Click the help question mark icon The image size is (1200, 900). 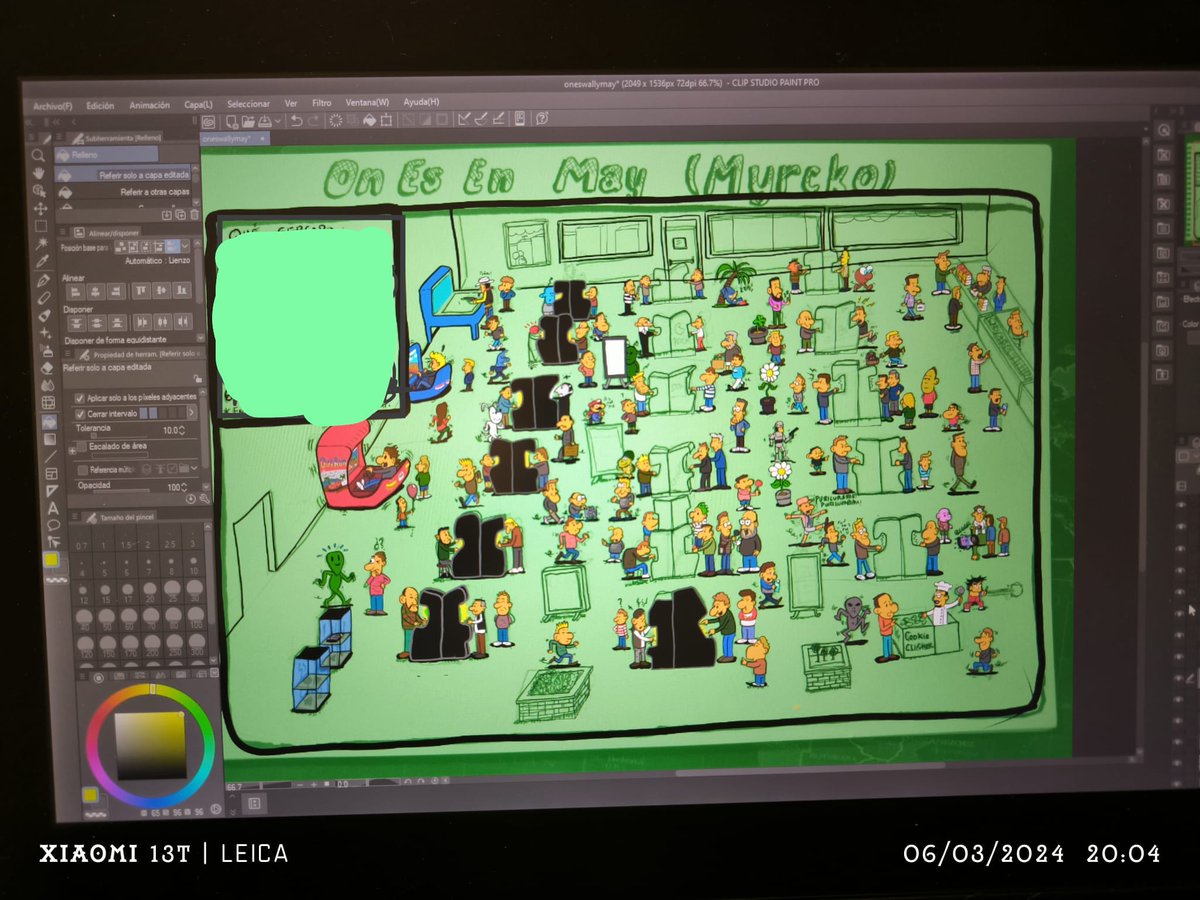(x=541, y=120)
